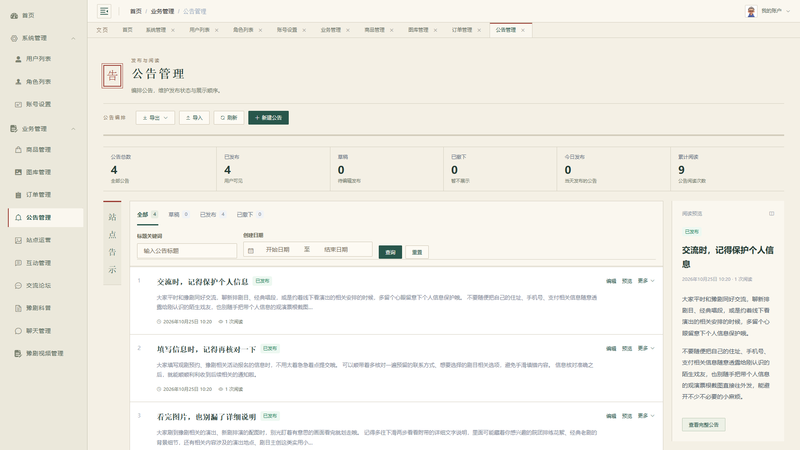800x450 pixels.
Task: Click the expand icon in 阅读预览 panel
Action: [771, 214]
